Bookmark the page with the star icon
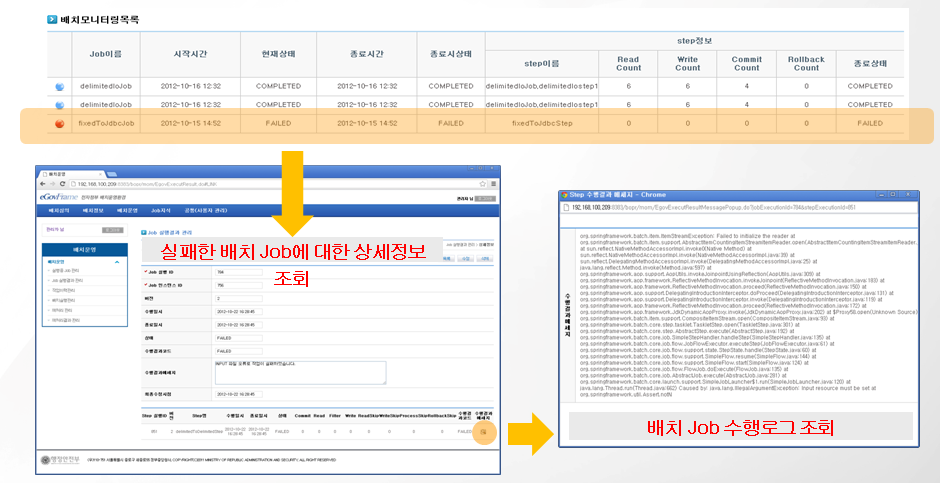940x483 pixels. pyautogui.click(x=481, y=184)
